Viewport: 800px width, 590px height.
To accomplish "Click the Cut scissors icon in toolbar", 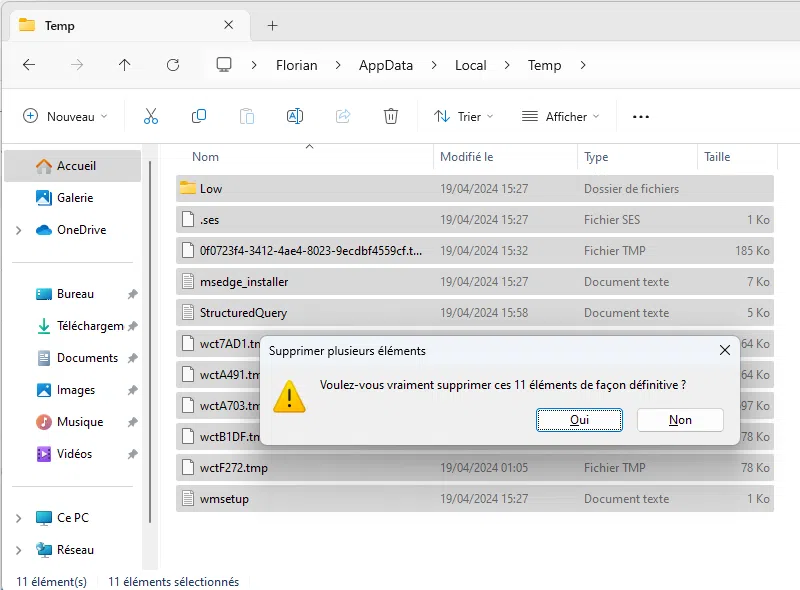I will point(151,116).
